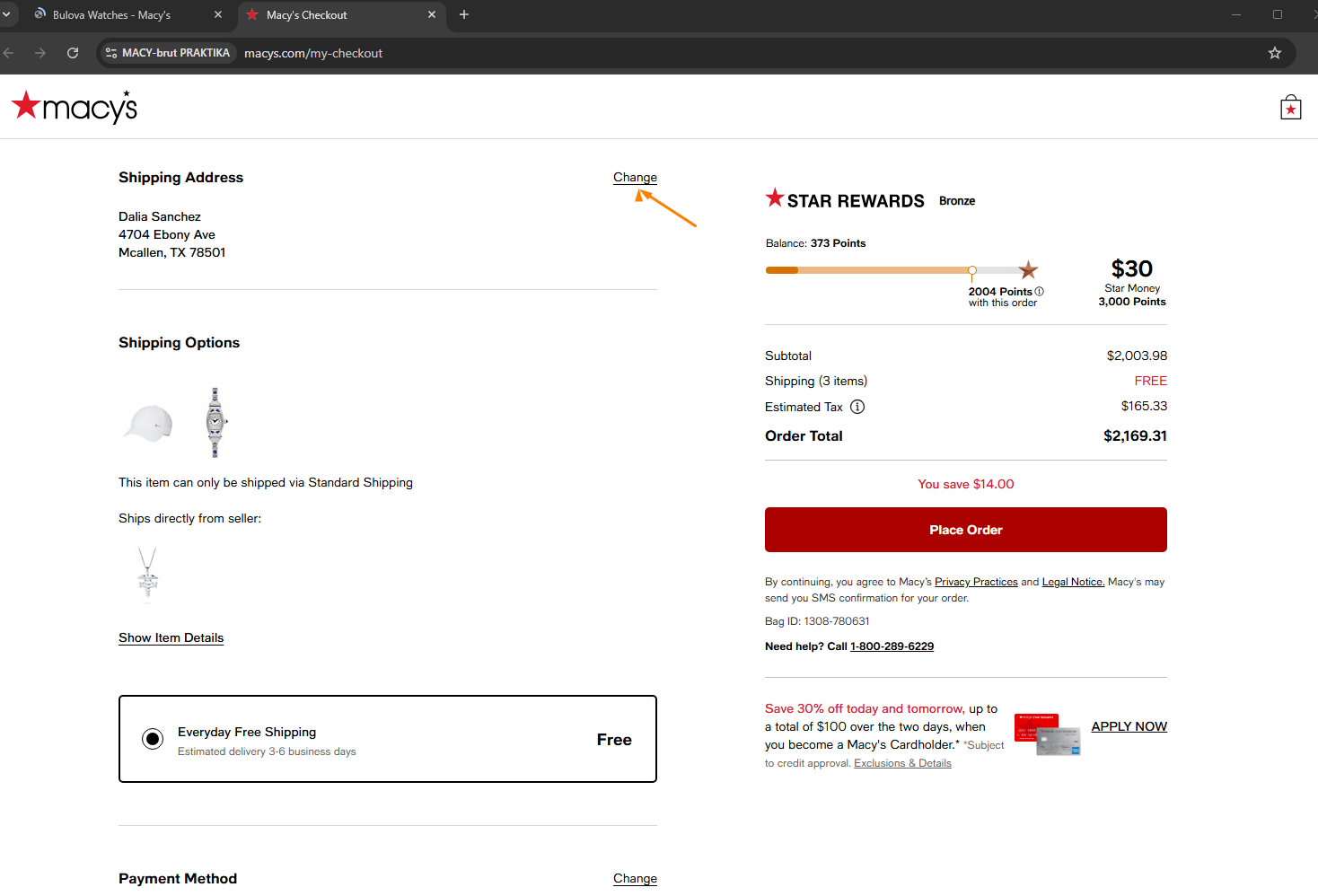
Task: Click the Macy's logo
Action: point(75,107)
